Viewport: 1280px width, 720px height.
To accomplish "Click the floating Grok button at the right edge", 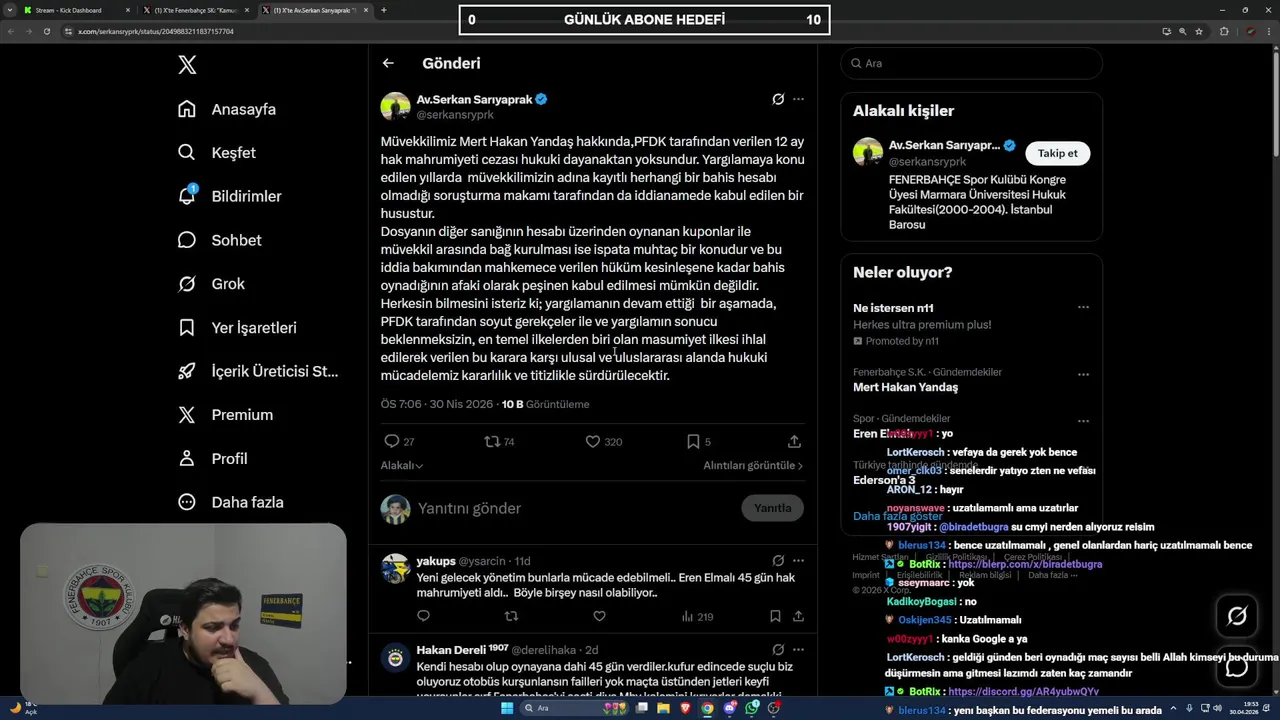I will coord(1237,616).
